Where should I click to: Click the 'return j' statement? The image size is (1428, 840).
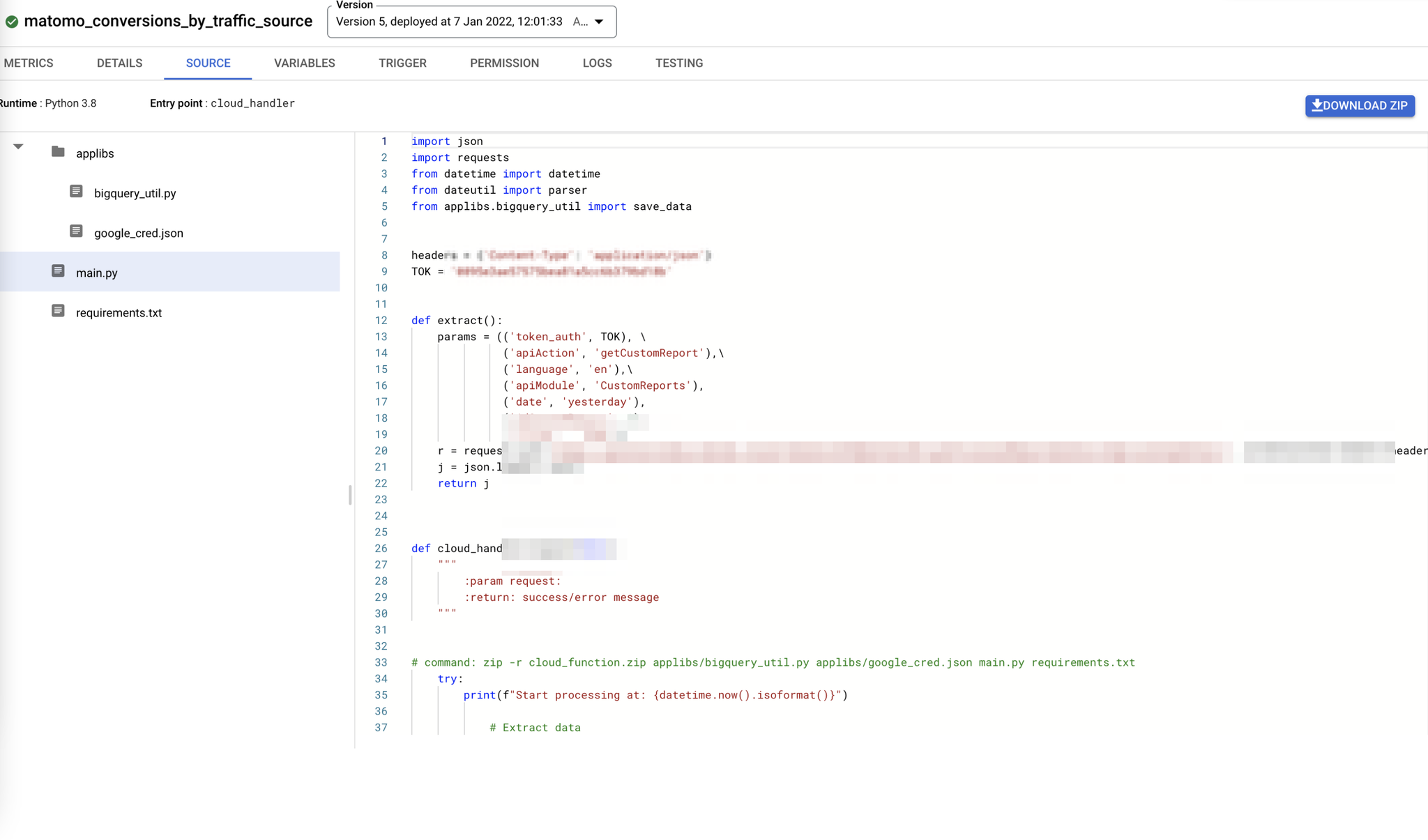[464, 483]
